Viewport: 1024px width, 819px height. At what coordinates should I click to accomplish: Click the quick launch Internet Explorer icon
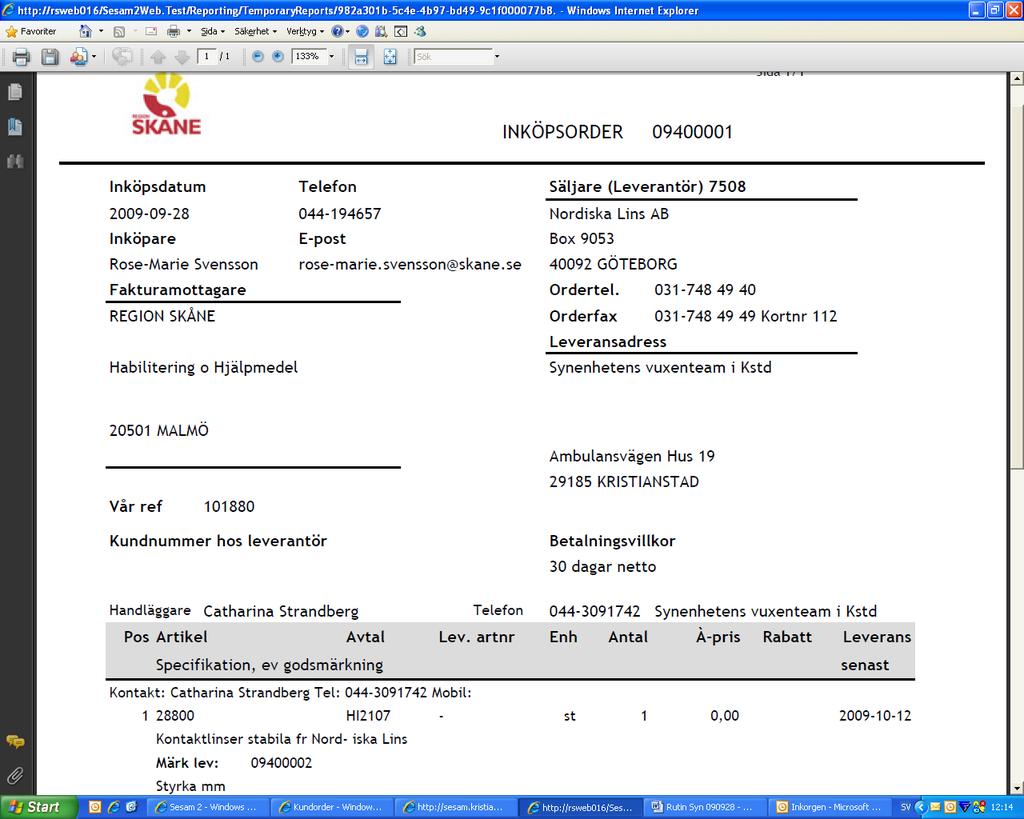click(x=113, y=807)
